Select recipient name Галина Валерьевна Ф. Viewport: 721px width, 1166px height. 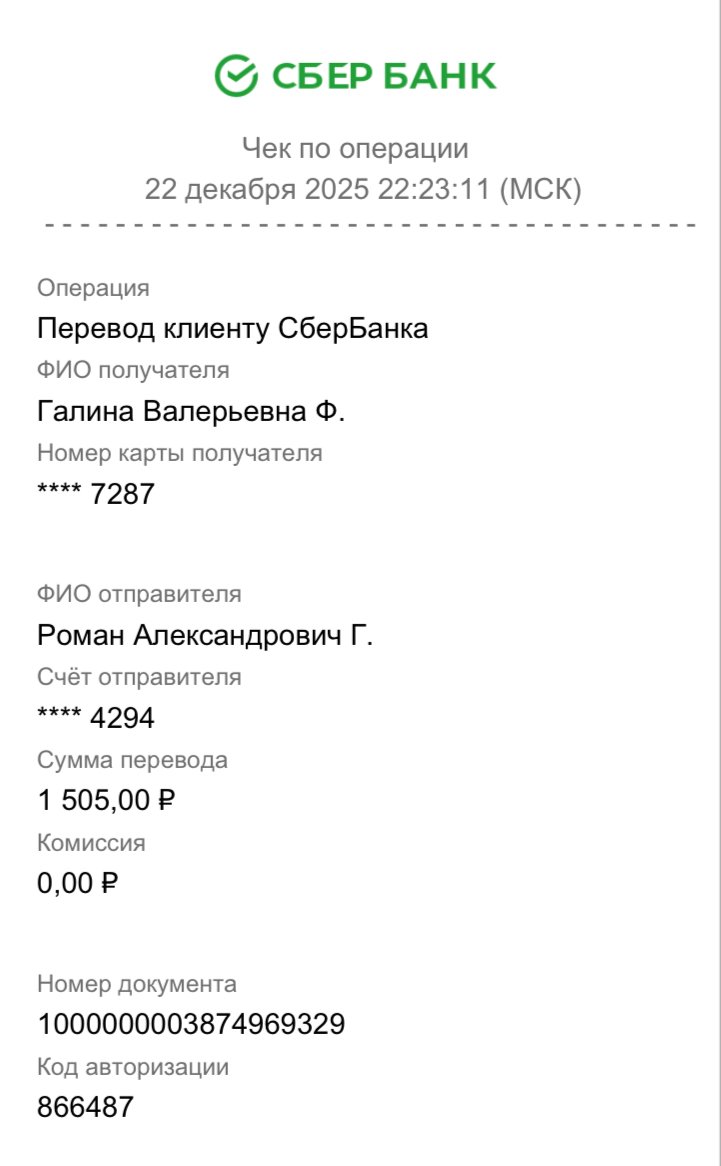191,411
